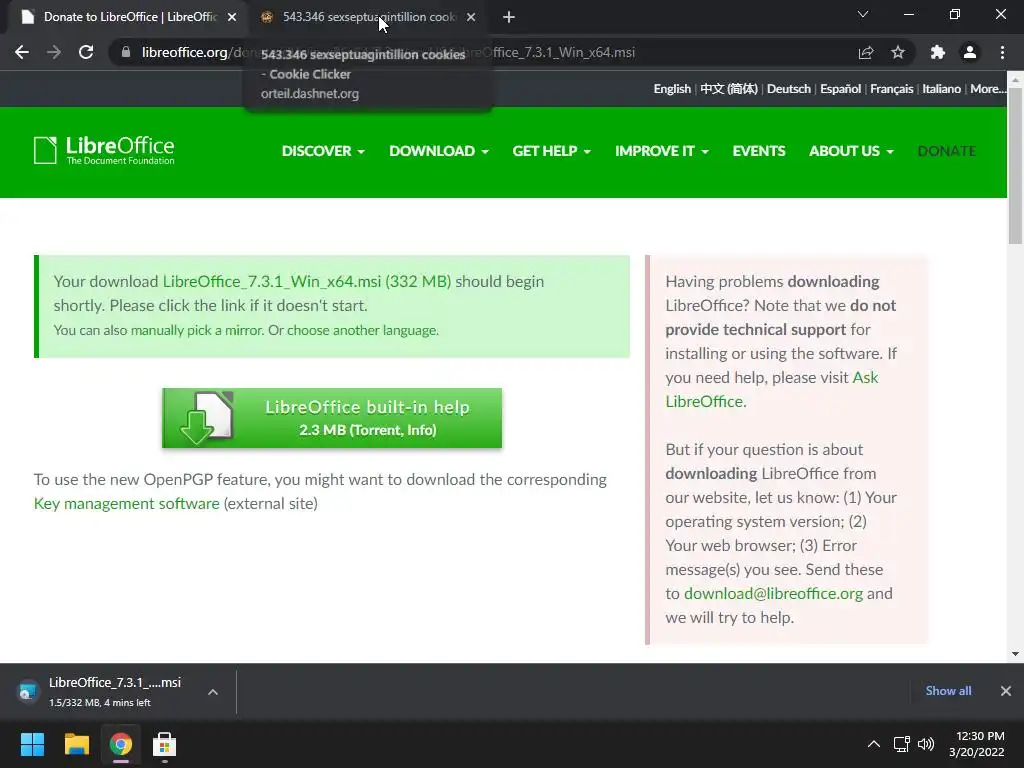Click download@libreoffice.org email link

773,594
